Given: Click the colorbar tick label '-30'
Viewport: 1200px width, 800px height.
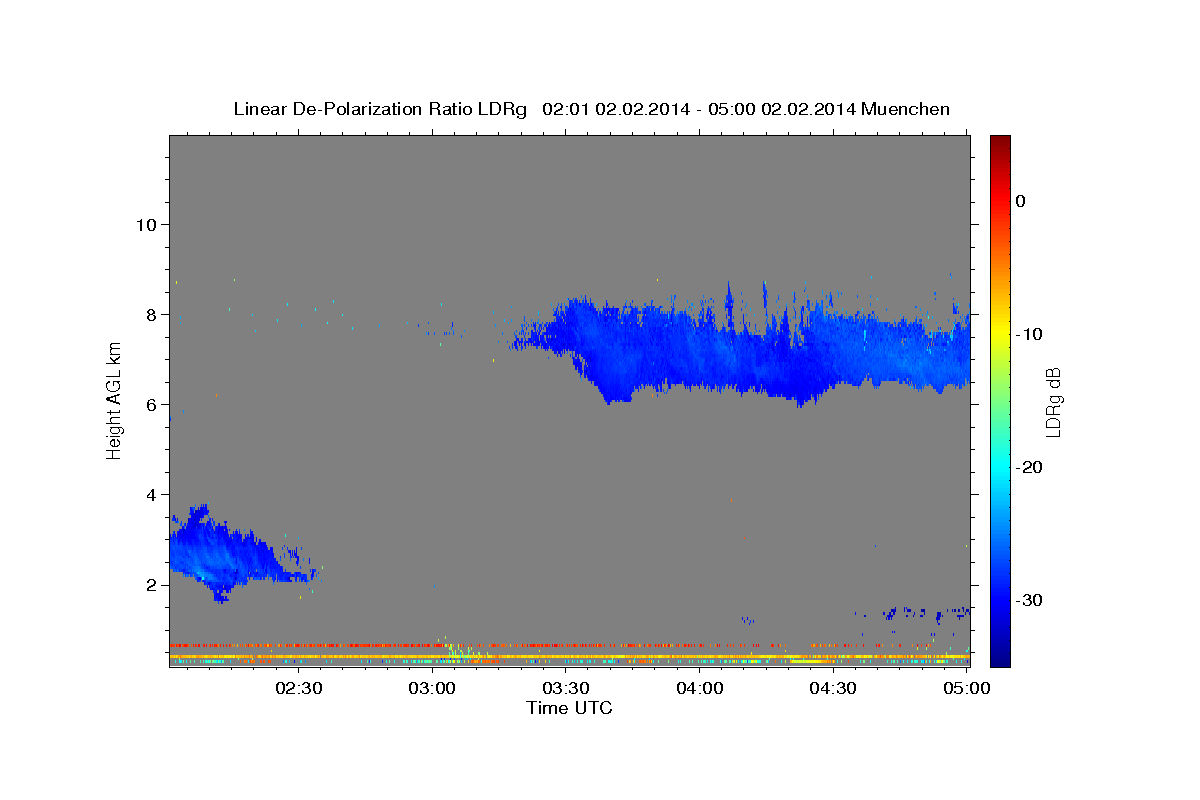Looking at the screenshot, I should (x=1029, y=600).
